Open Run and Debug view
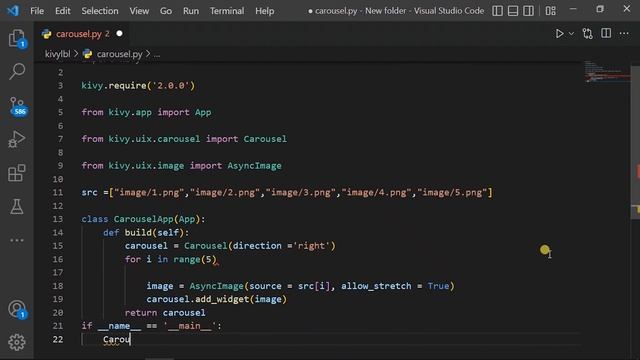 coord(17,139)
